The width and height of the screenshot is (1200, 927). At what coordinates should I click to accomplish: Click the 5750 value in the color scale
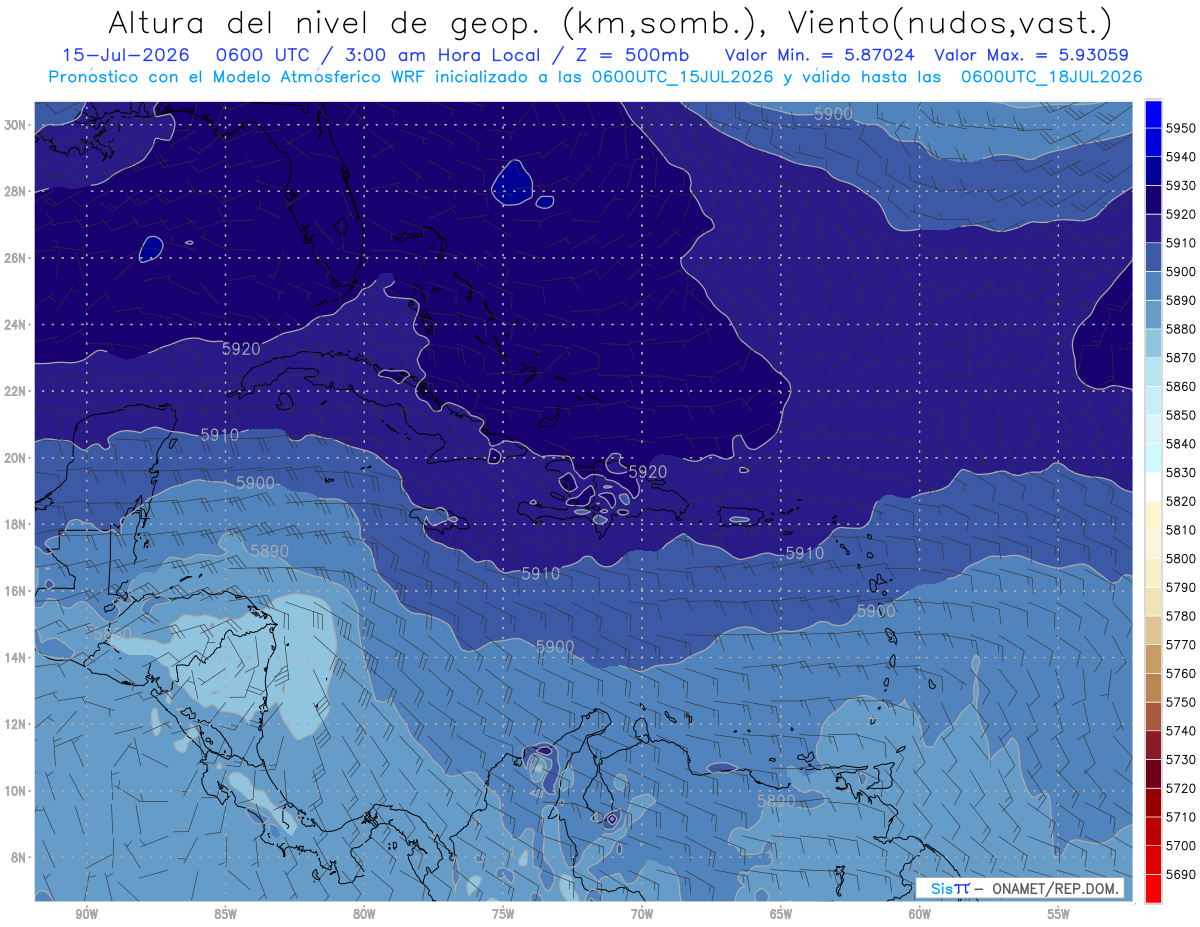pyautogui.click(x=1180, y=701)
